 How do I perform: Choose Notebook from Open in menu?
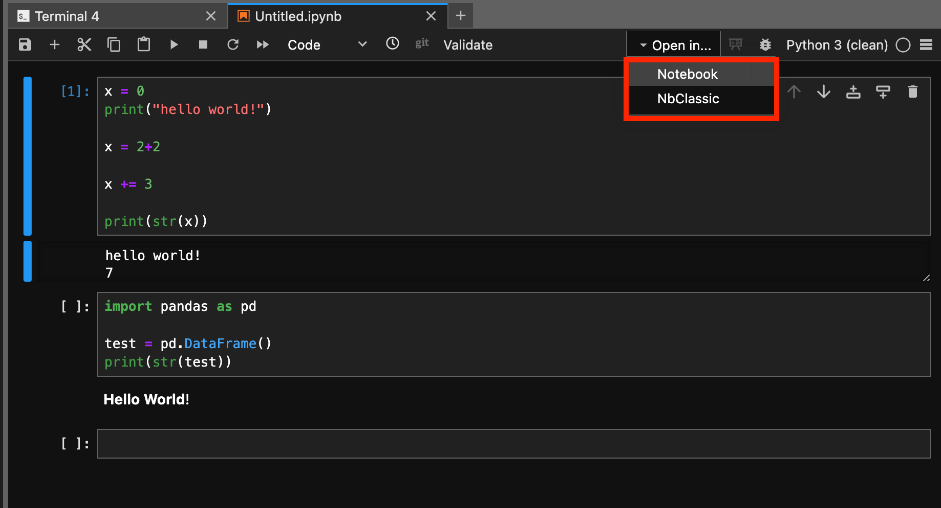[701, 74]
